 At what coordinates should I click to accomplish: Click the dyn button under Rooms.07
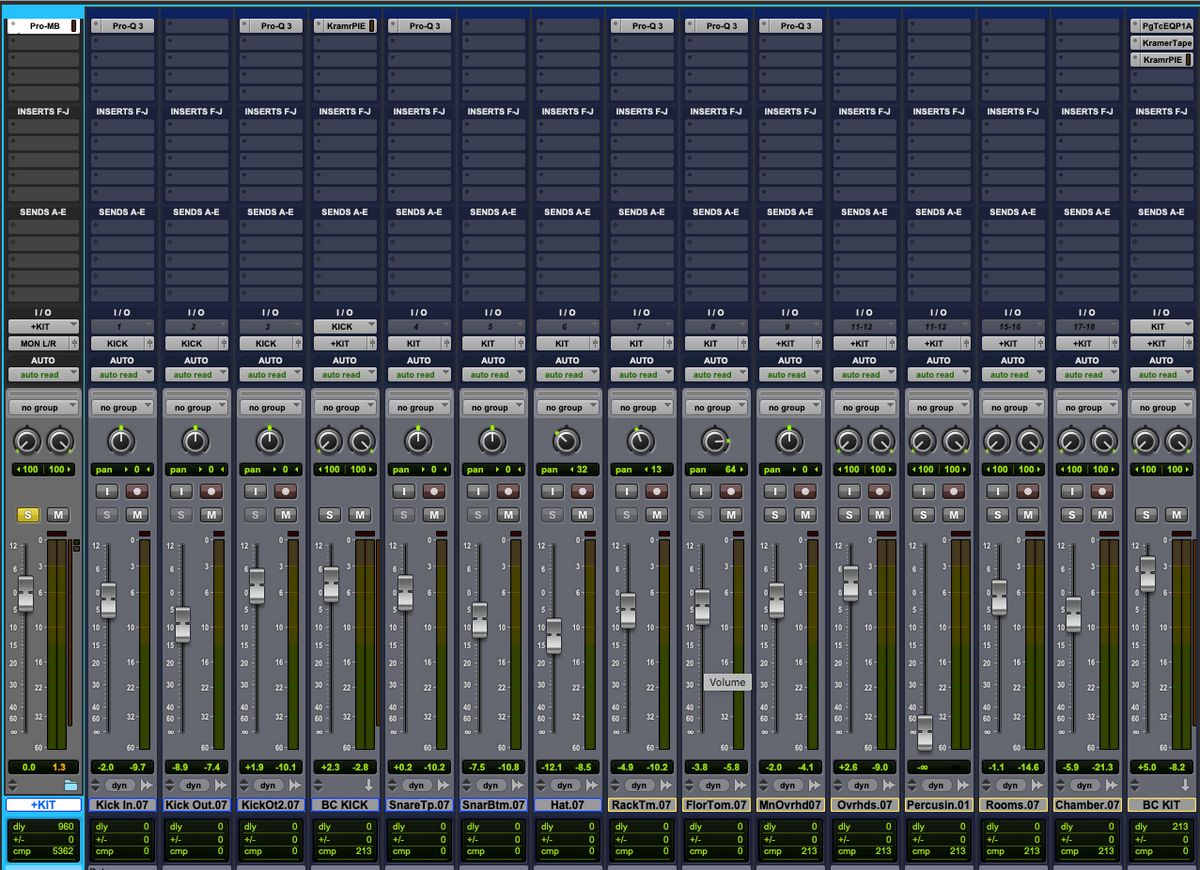pyautogui.click(x=1010, y=785)
